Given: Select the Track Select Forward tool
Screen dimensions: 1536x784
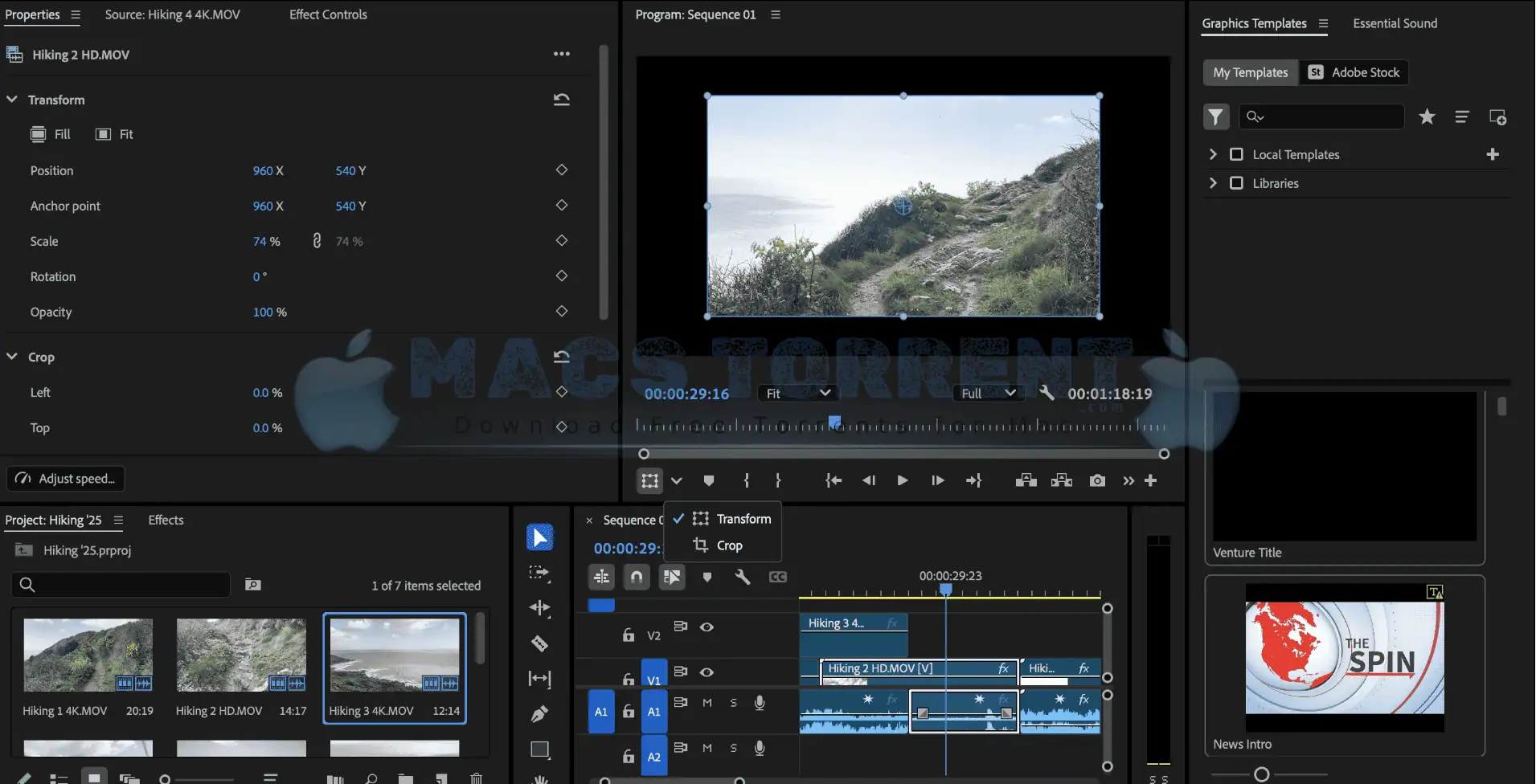Looking at the screenshot, I should (x=539, y=573).
